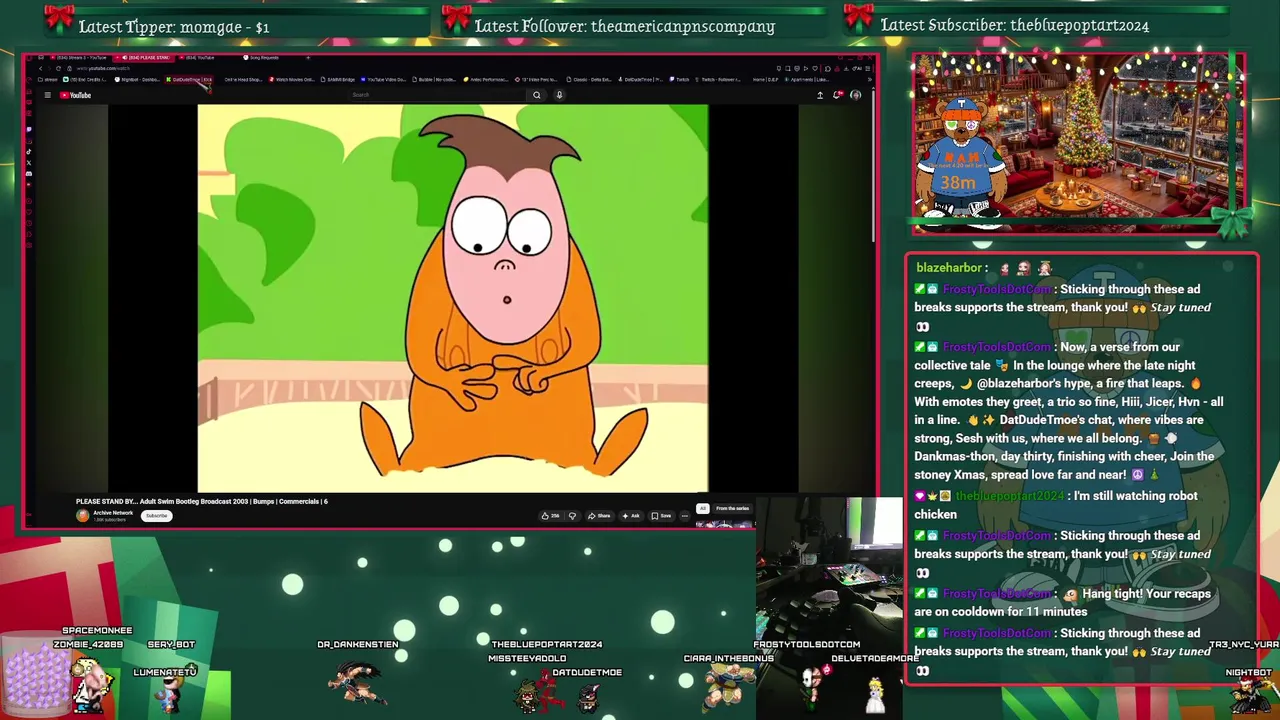Image resolution: width=1280 pixels, height=720 pixels.
Task: Switch to PLEASE STAND browser tab
Action: [x=144, y=57]
